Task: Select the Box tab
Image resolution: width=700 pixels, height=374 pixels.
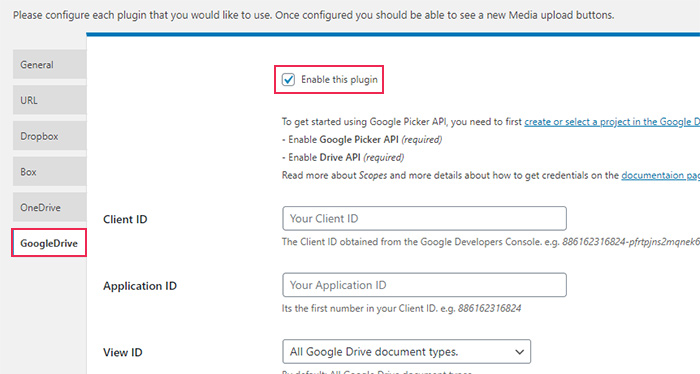Action: point(50,171)
